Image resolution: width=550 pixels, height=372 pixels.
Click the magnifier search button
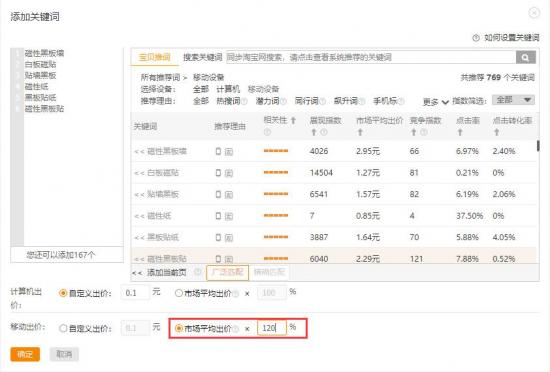525,57
